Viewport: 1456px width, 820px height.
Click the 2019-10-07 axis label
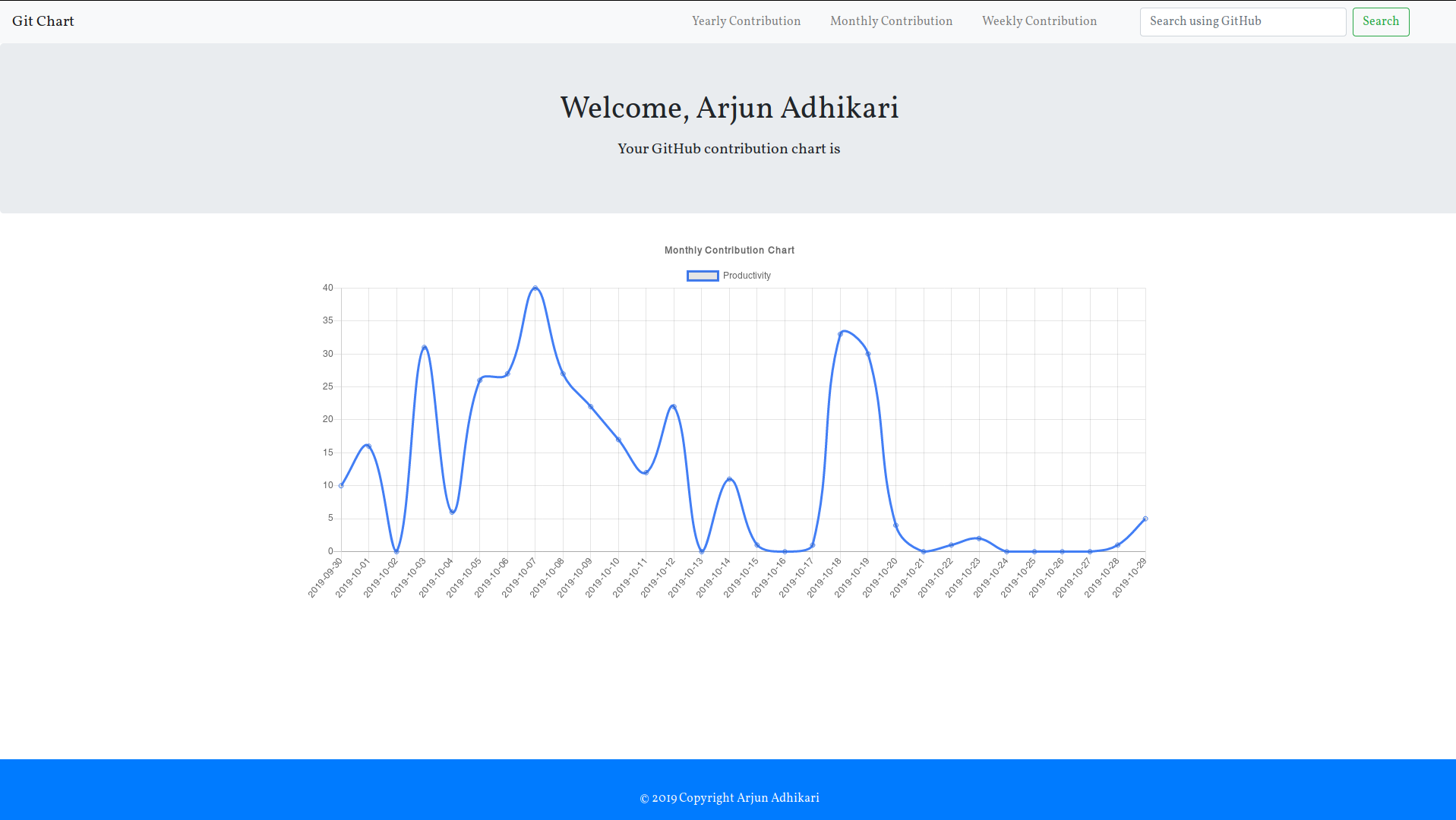pos(520,578)
